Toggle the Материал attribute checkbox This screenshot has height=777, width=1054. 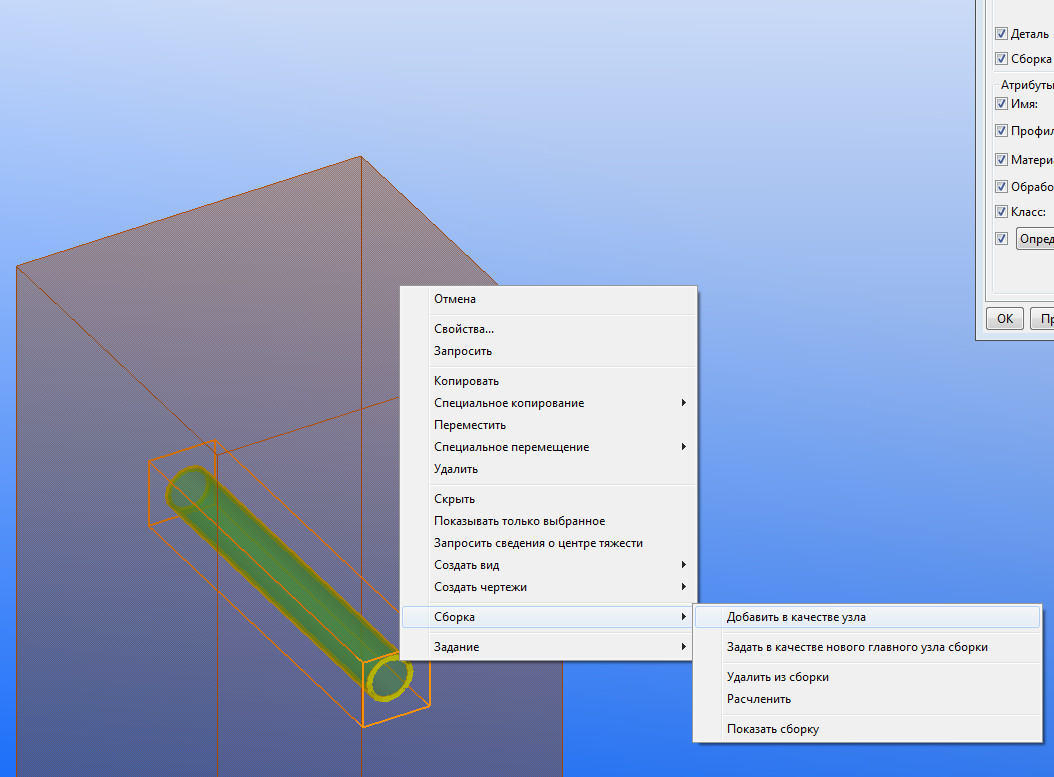pyautogui.click(x=1001, y=160)
